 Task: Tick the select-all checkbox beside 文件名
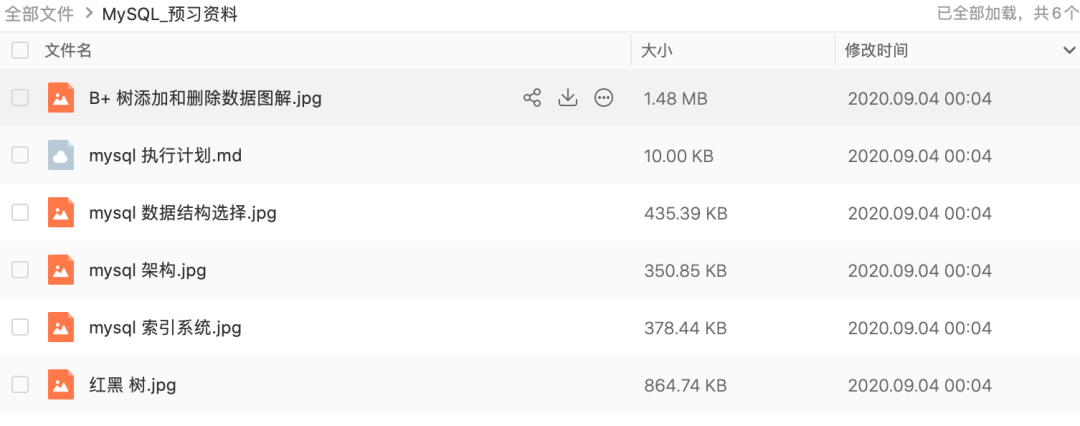pyautogui.click(x=20, y=50)
